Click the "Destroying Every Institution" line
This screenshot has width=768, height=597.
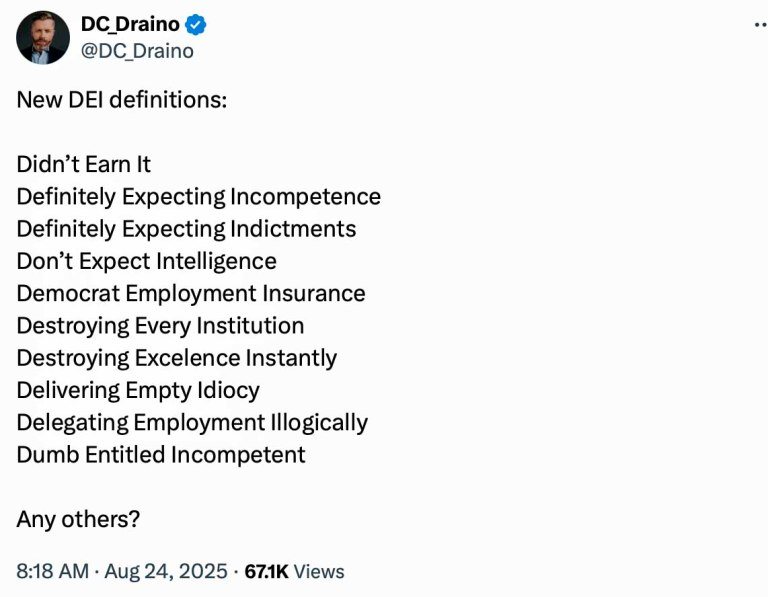(x=160, y=325)
